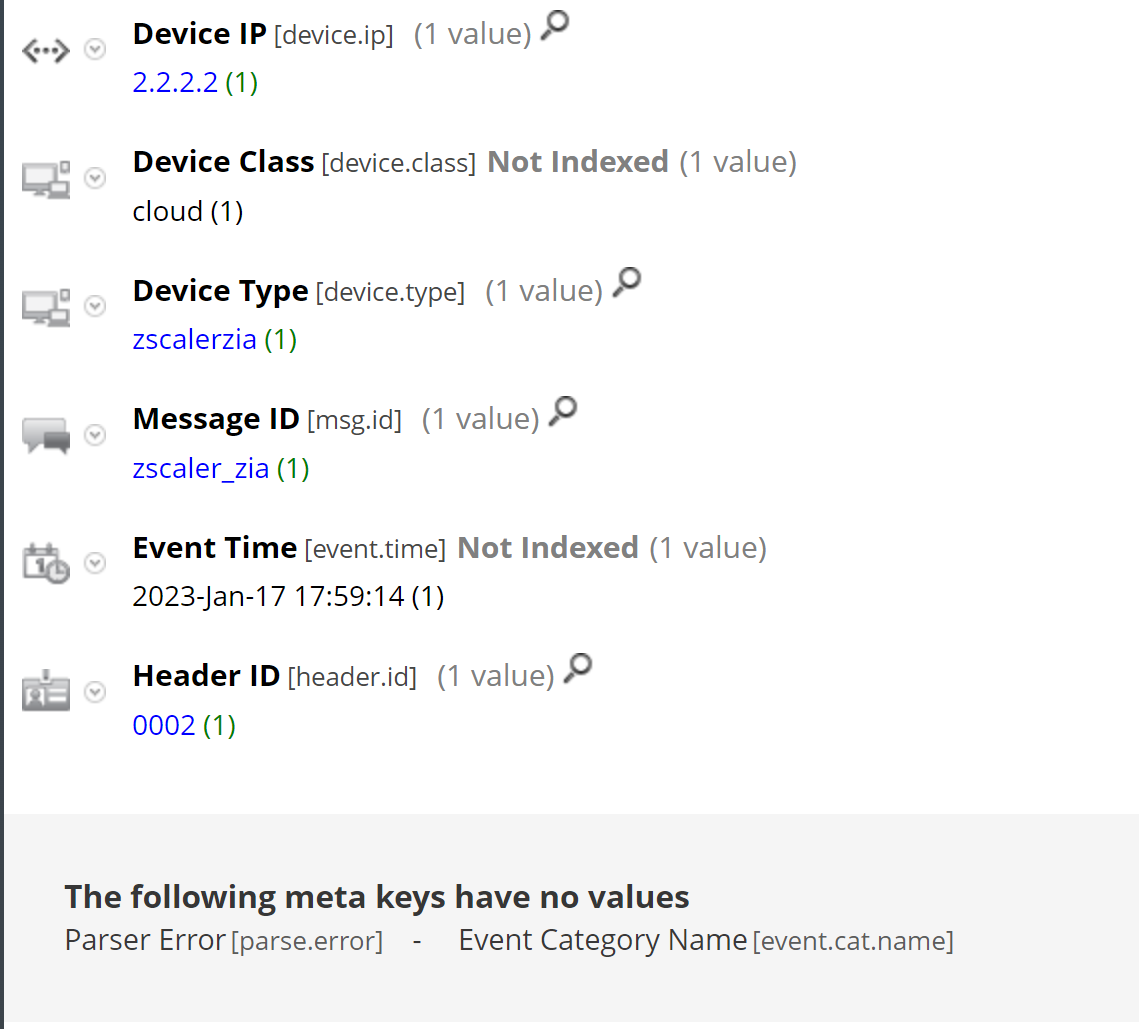
Task: Expand the Device IP options dropdown arrow
Action: click(x=95, y=50)
